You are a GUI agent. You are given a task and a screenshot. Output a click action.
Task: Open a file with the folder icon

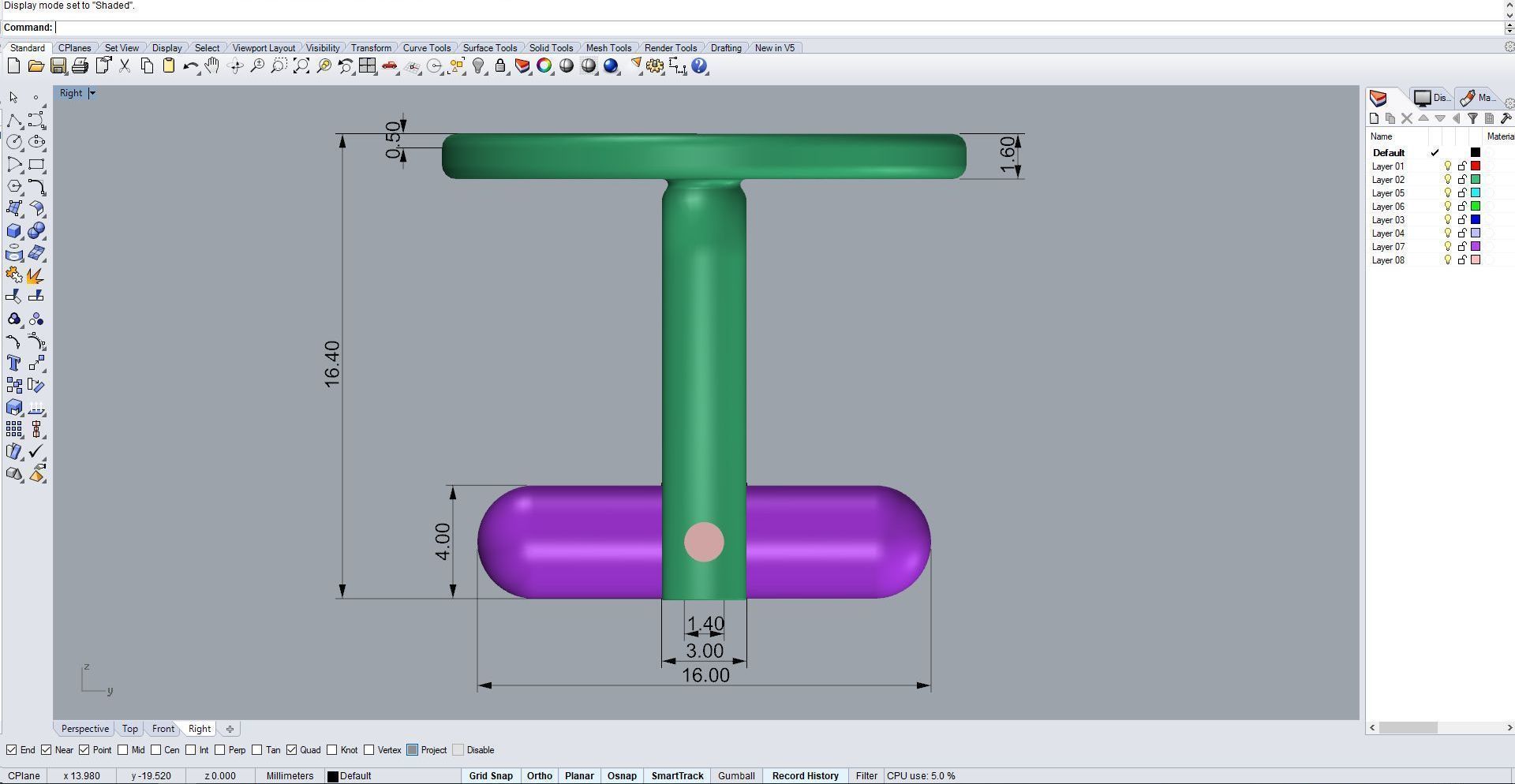(x=36, y=66)
